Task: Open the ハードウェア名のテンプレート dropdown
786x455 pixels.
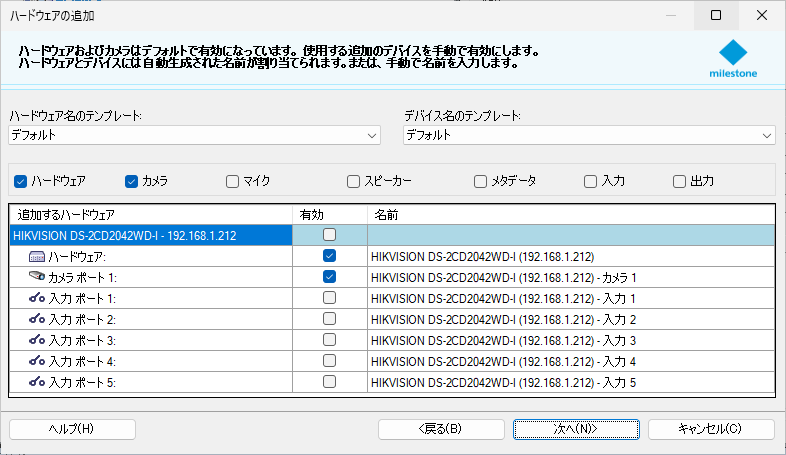Action: tap(194, 135)
